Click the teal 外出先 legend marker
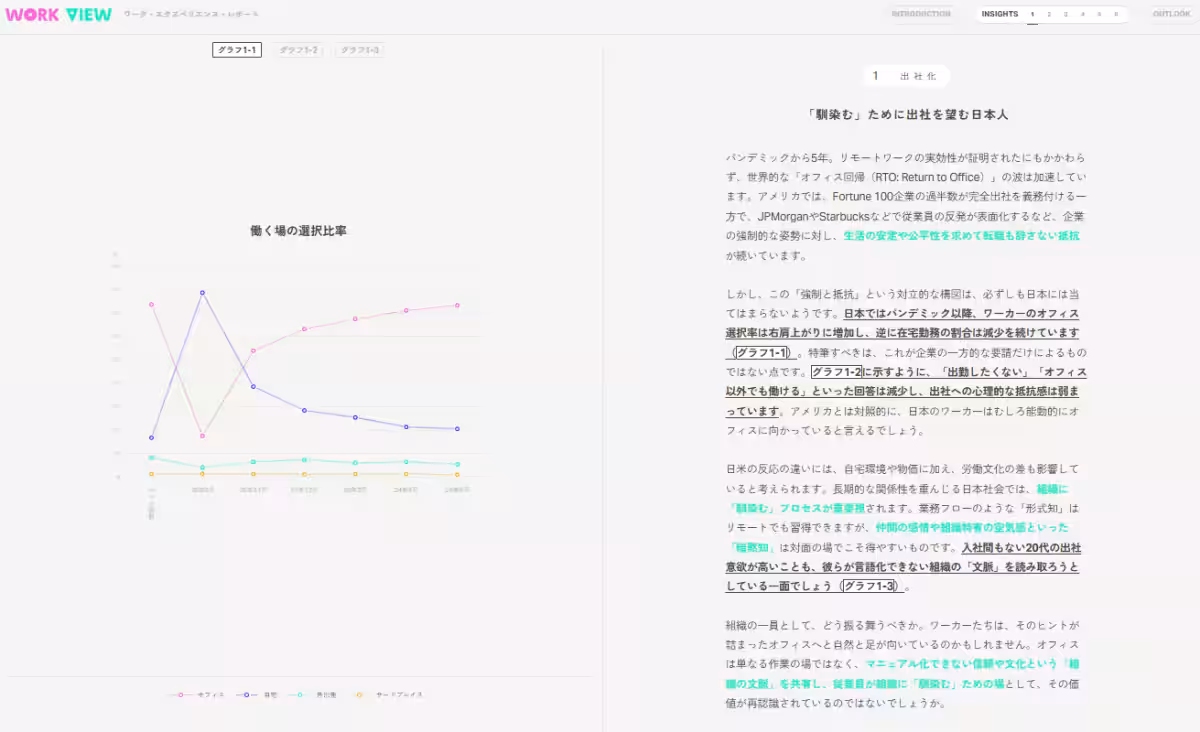 coord(299,695)
